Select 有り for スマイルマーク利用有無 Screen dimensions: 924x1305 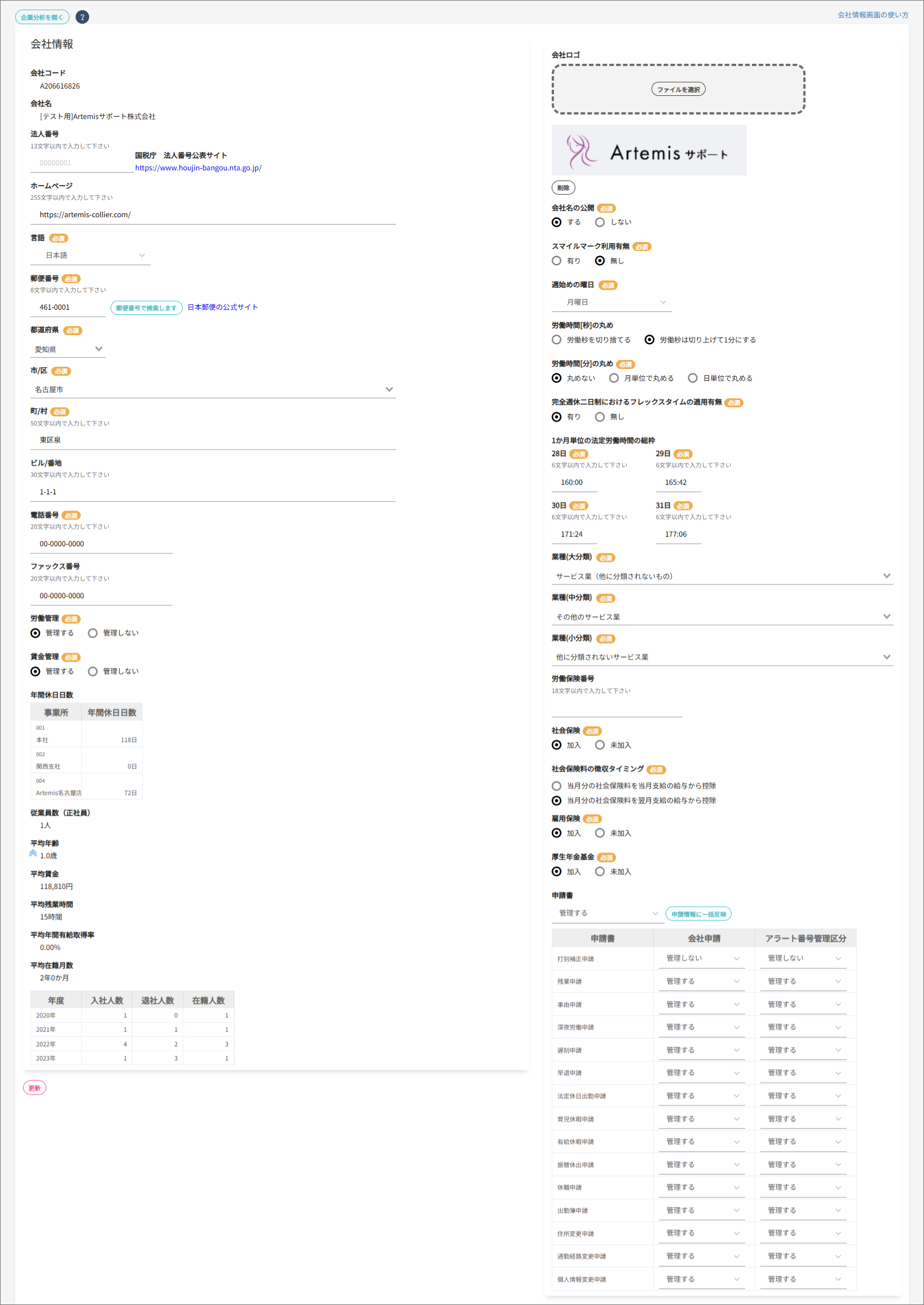[556, 261]
